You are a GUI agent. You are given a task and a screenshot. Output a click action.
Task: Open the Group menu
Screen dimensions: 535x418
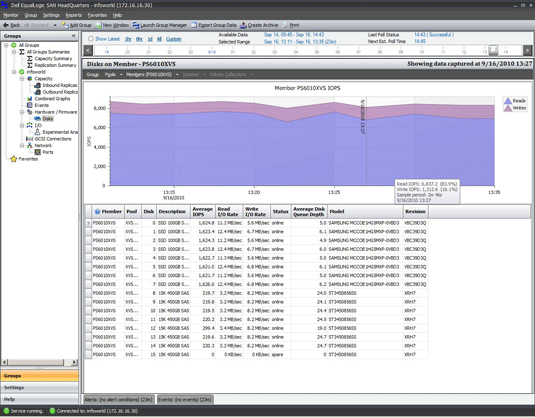point(31,15)
